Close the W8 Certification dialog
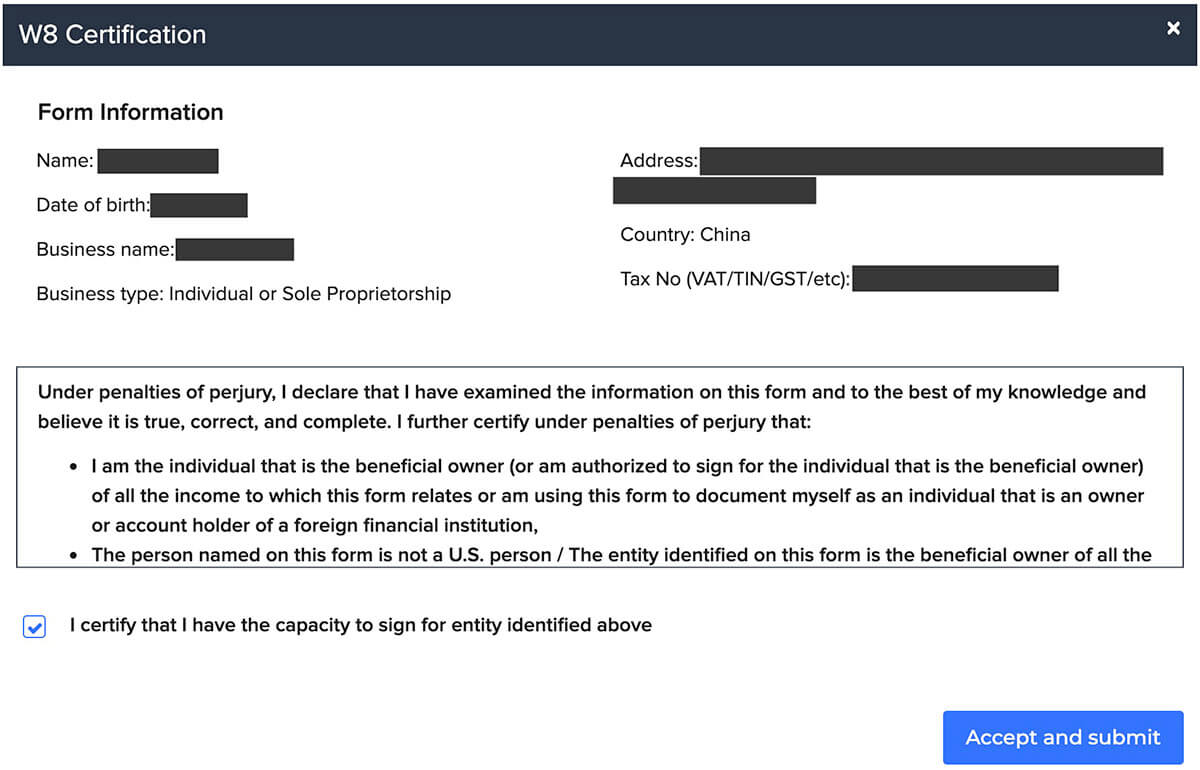Image resolution: width=1200 pixels, height=770 pixels. tap(1173, 29)
